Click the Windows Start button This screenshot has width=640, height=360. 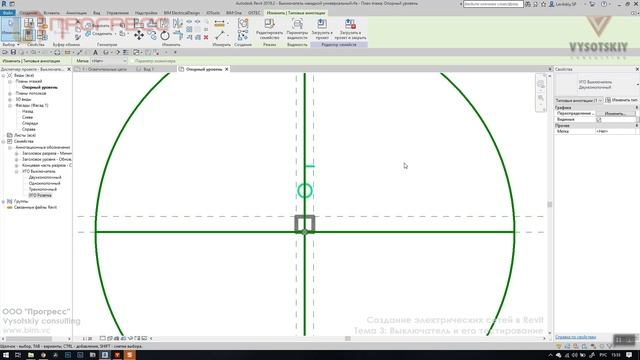click(x=6, y=355)
